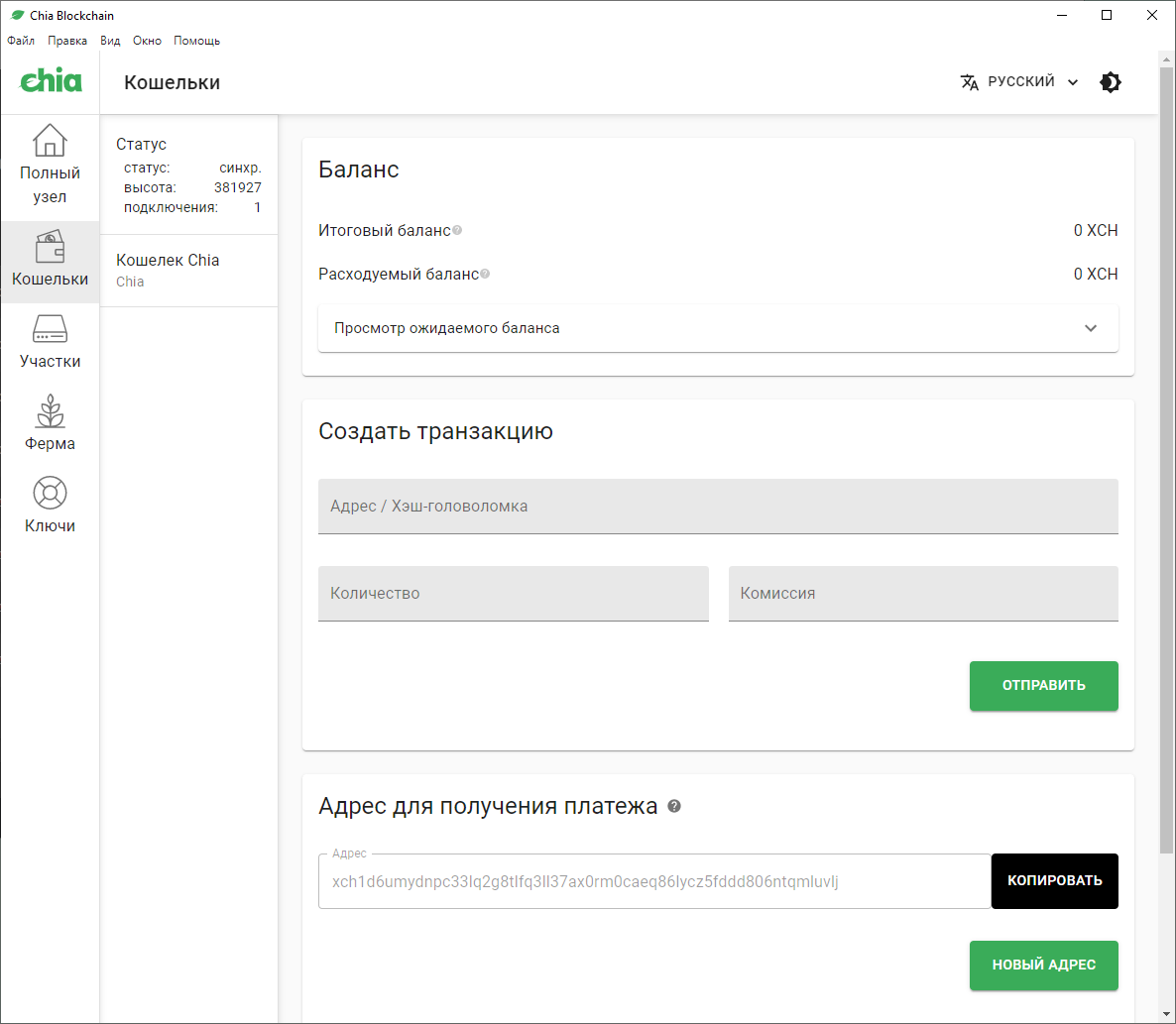Show help for Расходуемый баланс
This screenshot has height=1024, width=1176.
click(485, 274)
